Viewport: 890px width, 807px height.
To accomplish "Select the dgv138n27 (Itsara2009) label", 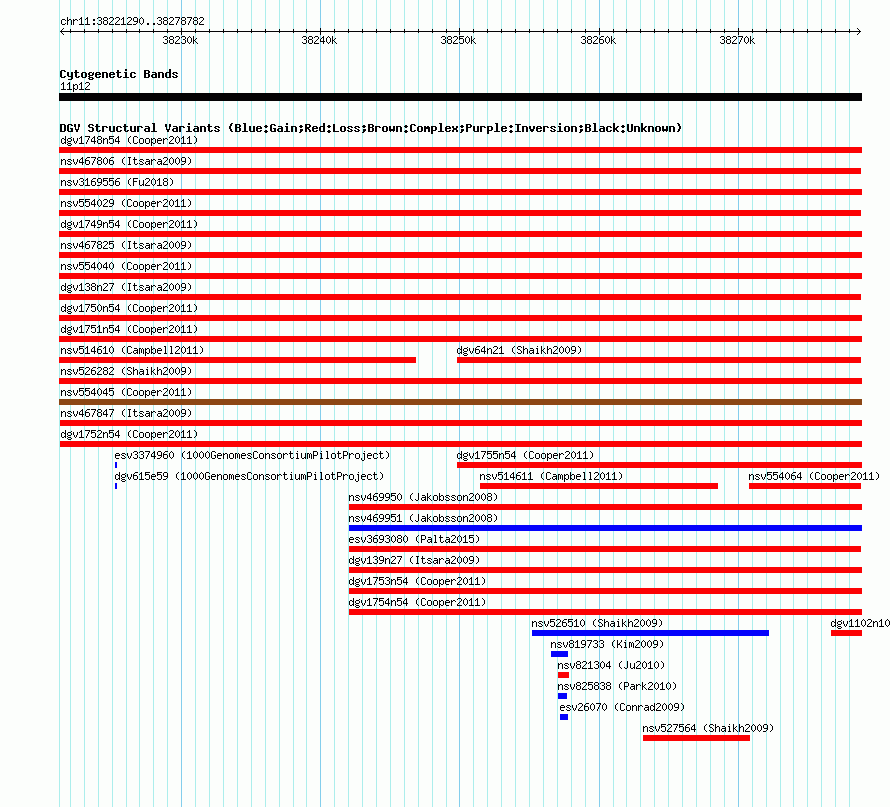I will [x=126, y=287].
